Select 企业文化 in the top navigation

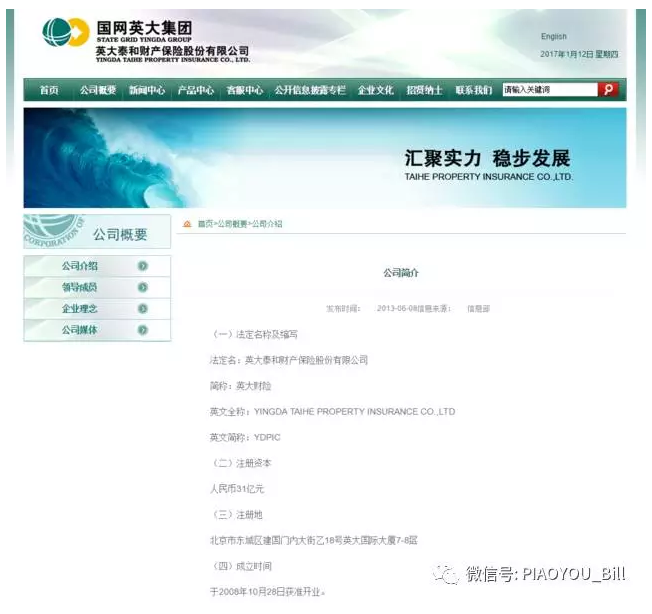point(375,90)
